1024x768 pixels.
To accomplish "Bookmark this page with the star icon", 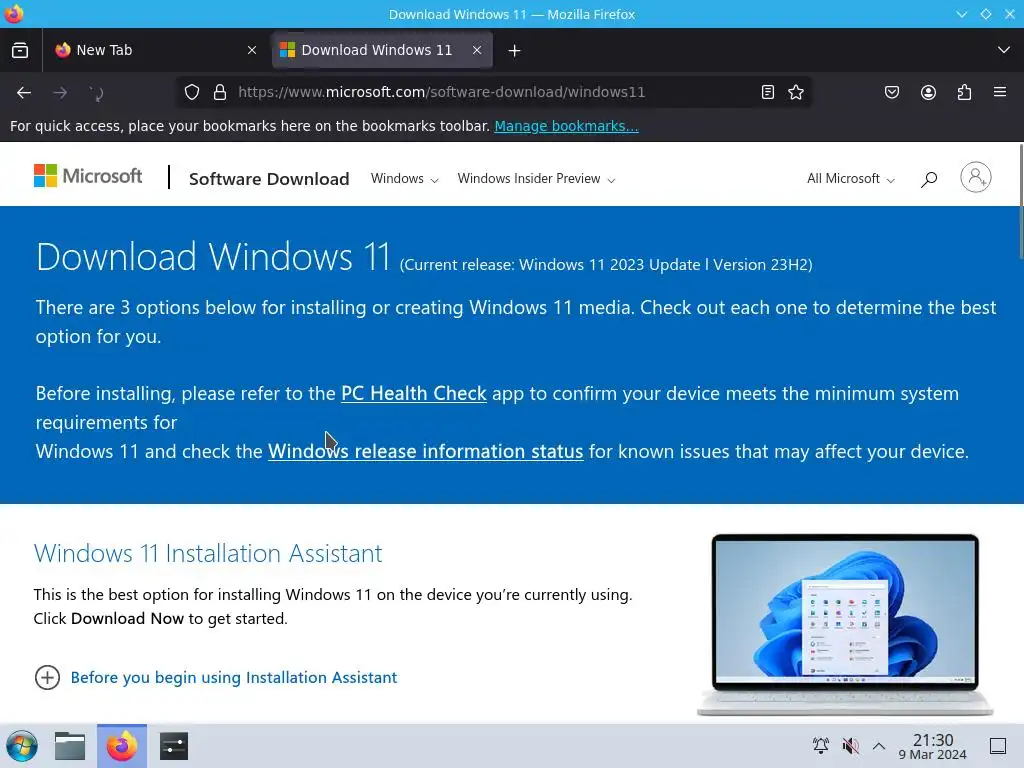I will [x=796, y=92].
